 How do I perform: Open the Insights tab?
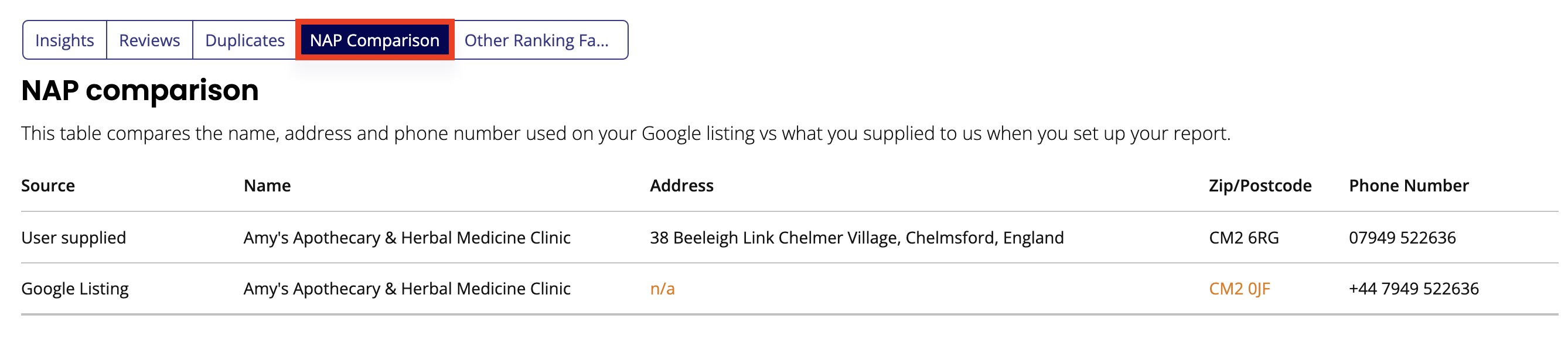tap(64, 40)
